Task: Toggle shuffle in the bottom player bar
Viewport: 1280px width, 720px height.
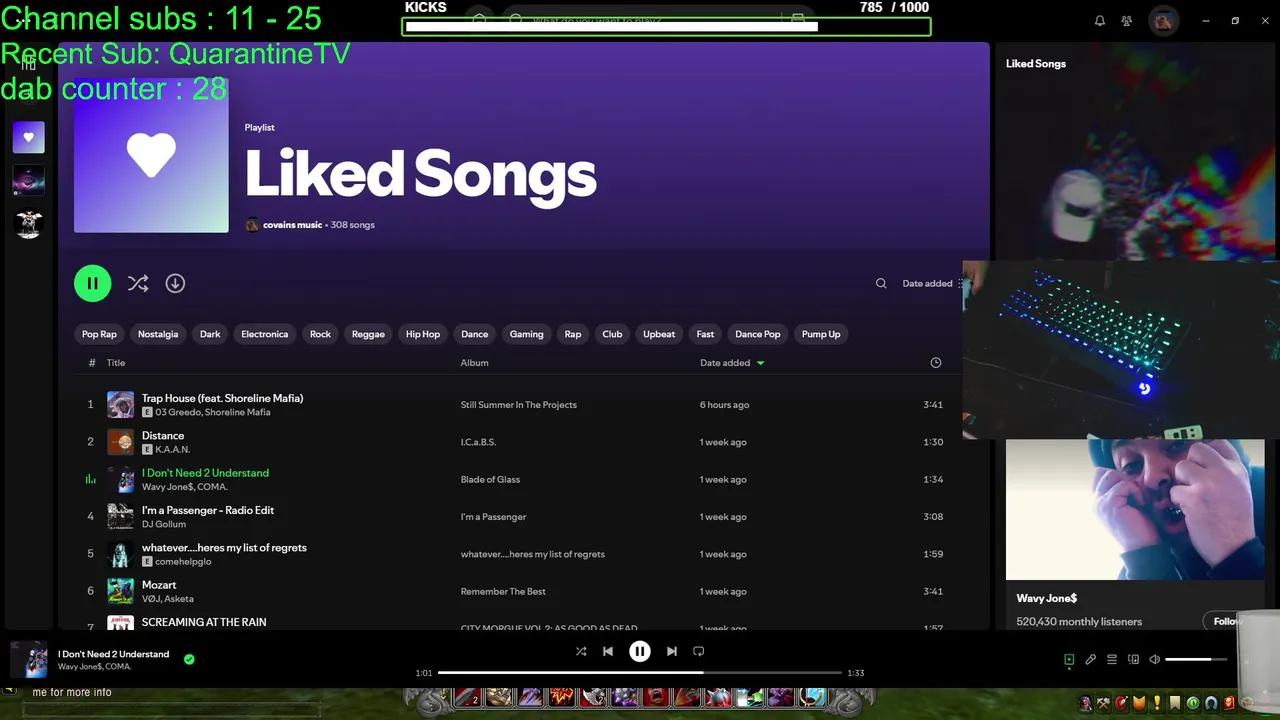Action: 581,651
